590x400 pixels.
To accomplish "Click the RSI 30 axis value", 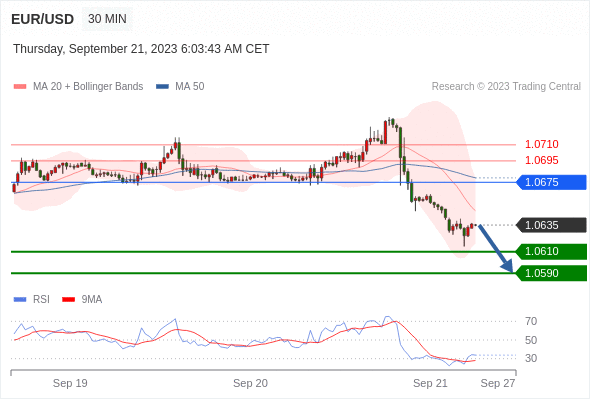I will [531, 358].
